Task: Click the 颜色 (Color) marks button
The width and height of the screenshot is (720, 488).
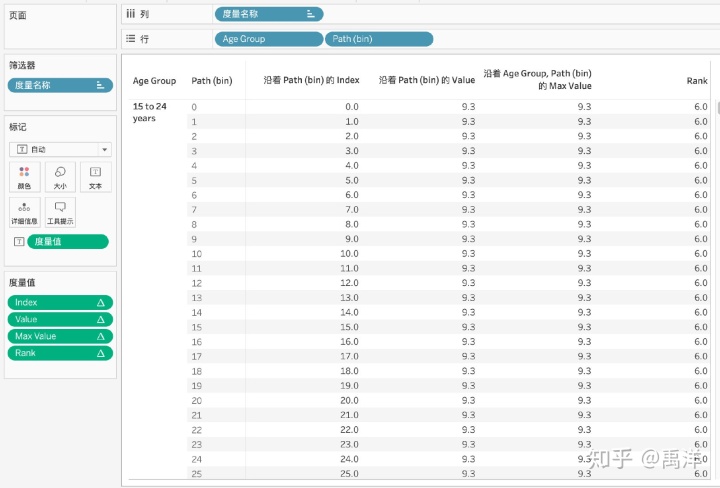Action: coord(24,177)
